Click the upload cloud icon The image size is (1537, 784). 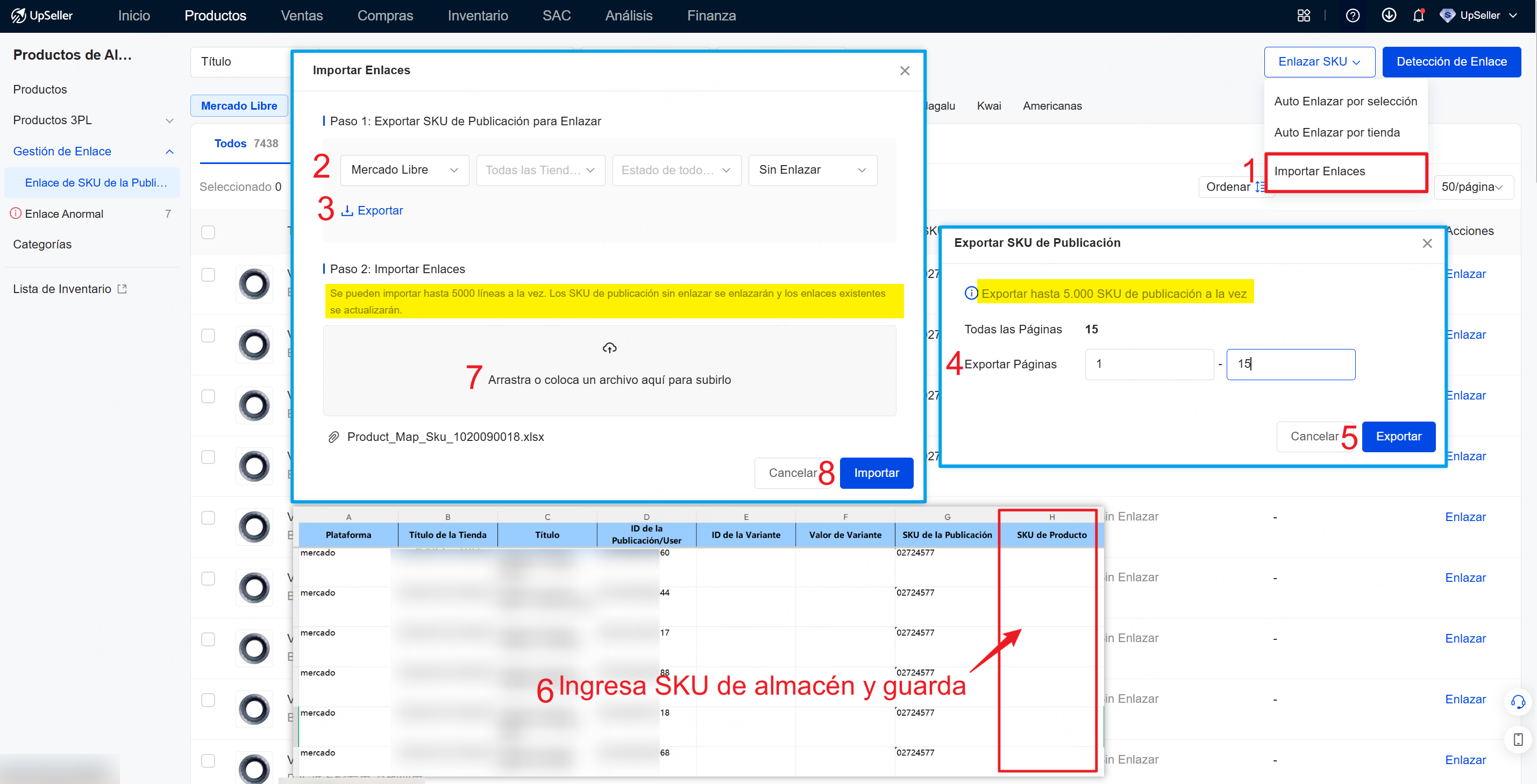click(x=609, y=348)
